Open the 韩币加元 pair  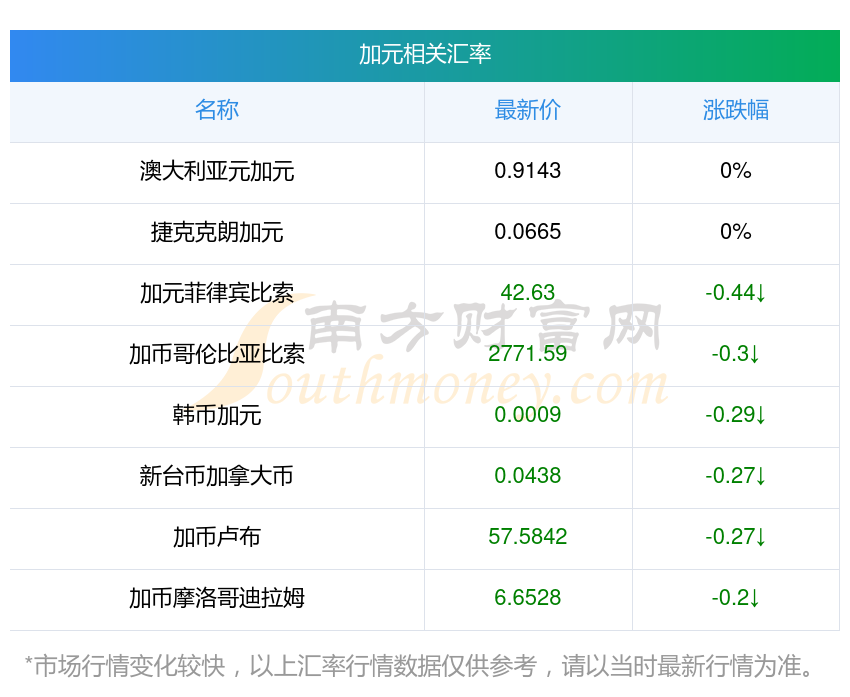(x=217, y=415)
